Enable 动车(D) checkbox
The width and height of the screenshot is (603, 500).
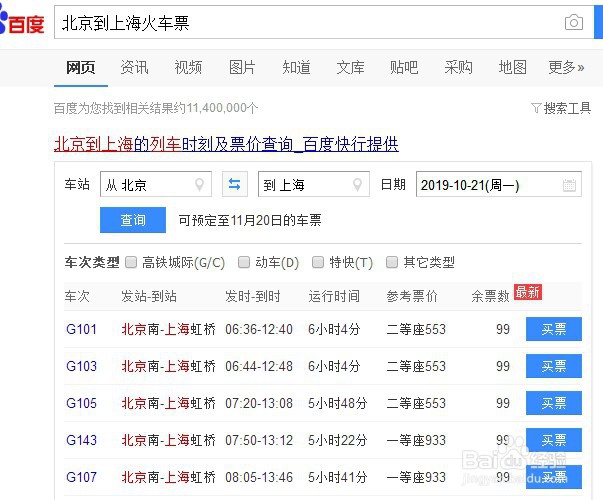click(244, 262)
